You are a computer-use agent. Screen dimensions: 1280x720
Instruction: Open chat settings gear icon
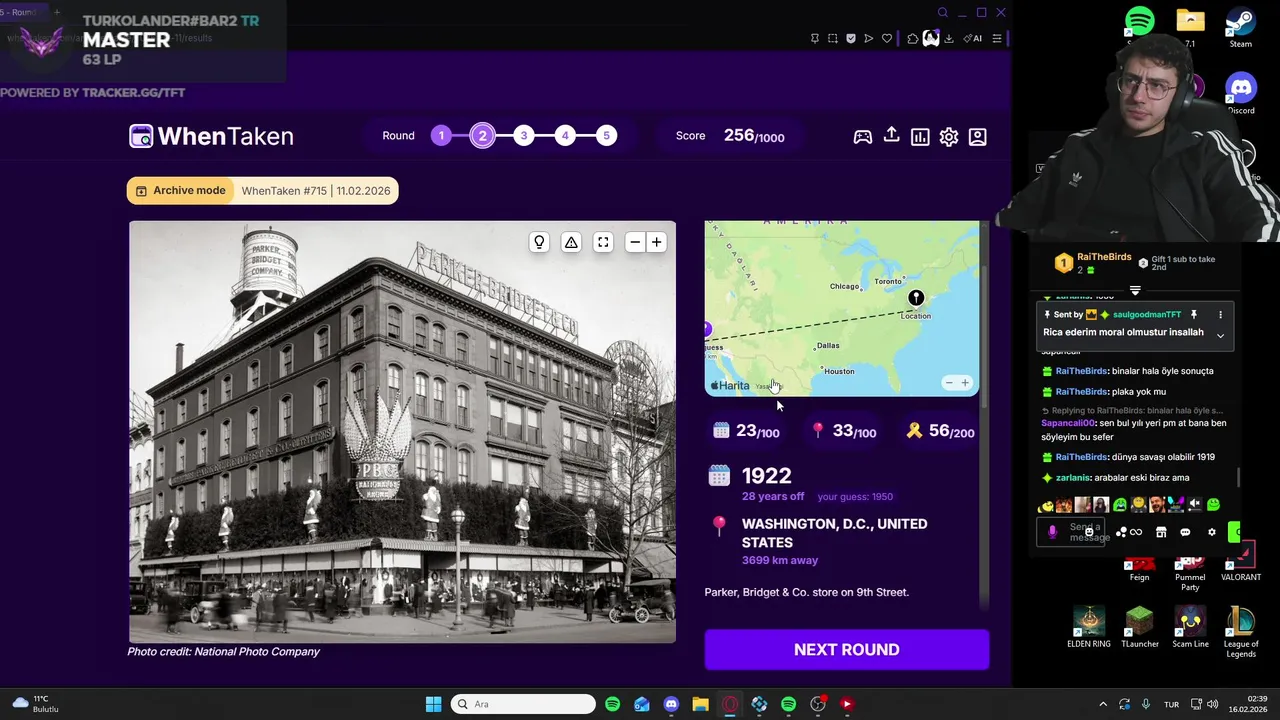(1212, 533)
